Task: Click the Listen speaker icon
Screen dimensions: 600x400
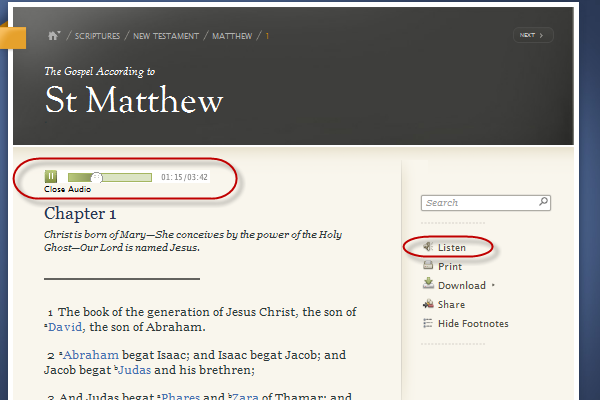Action: point(427,247)
